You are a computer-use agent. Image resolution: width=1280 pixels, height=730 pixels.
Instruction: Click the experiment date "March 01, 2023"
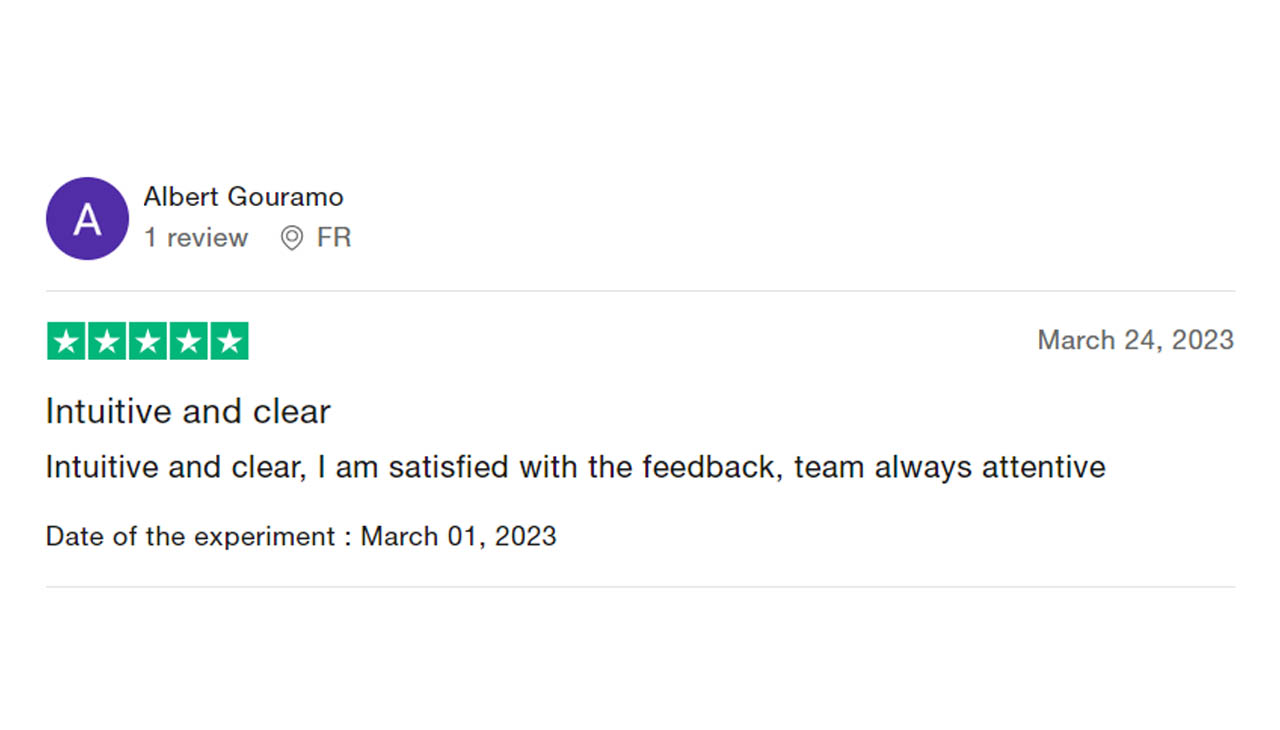click(458, 536)
